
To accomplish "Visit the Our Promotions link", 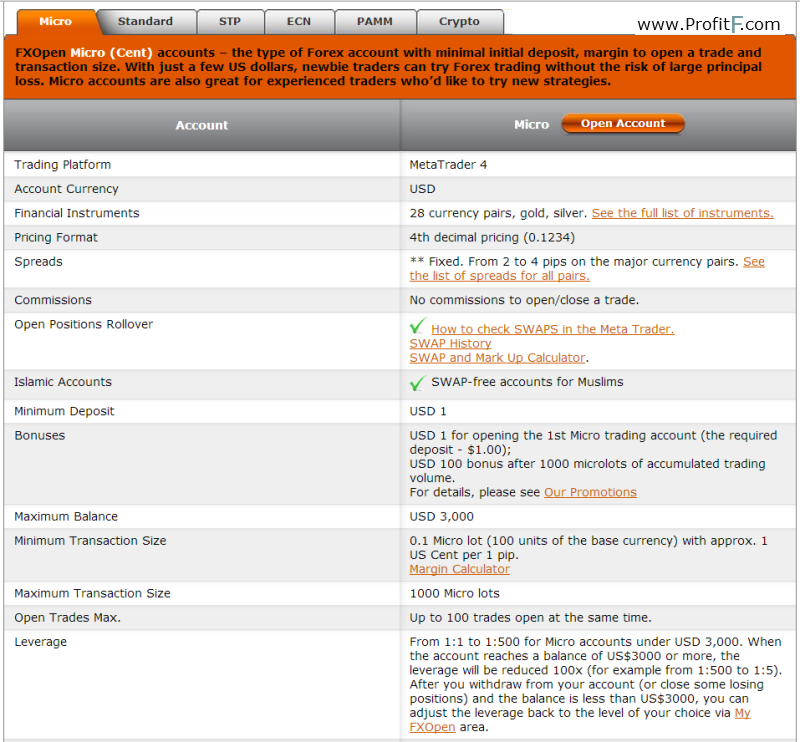I will (590, 492).
